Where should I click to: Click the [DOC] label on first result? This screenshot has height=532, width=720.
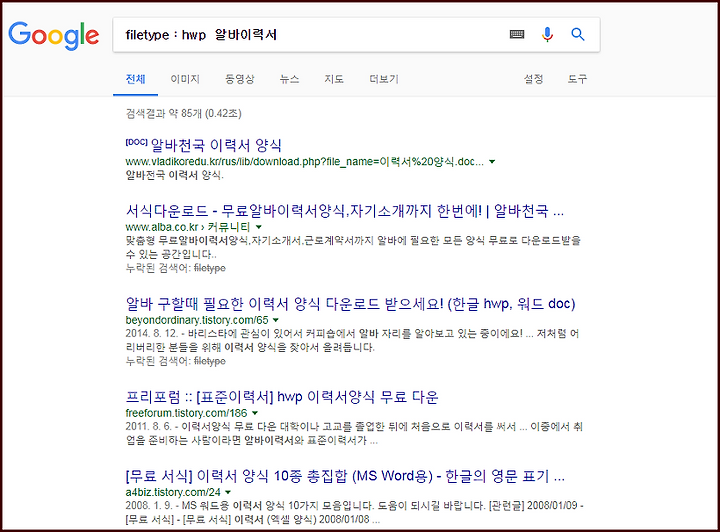[136, 142]
